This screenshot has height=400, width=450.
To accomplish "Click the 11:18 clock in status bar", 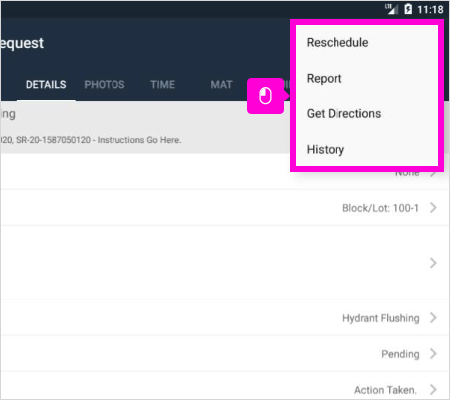I will click(430, 9).
